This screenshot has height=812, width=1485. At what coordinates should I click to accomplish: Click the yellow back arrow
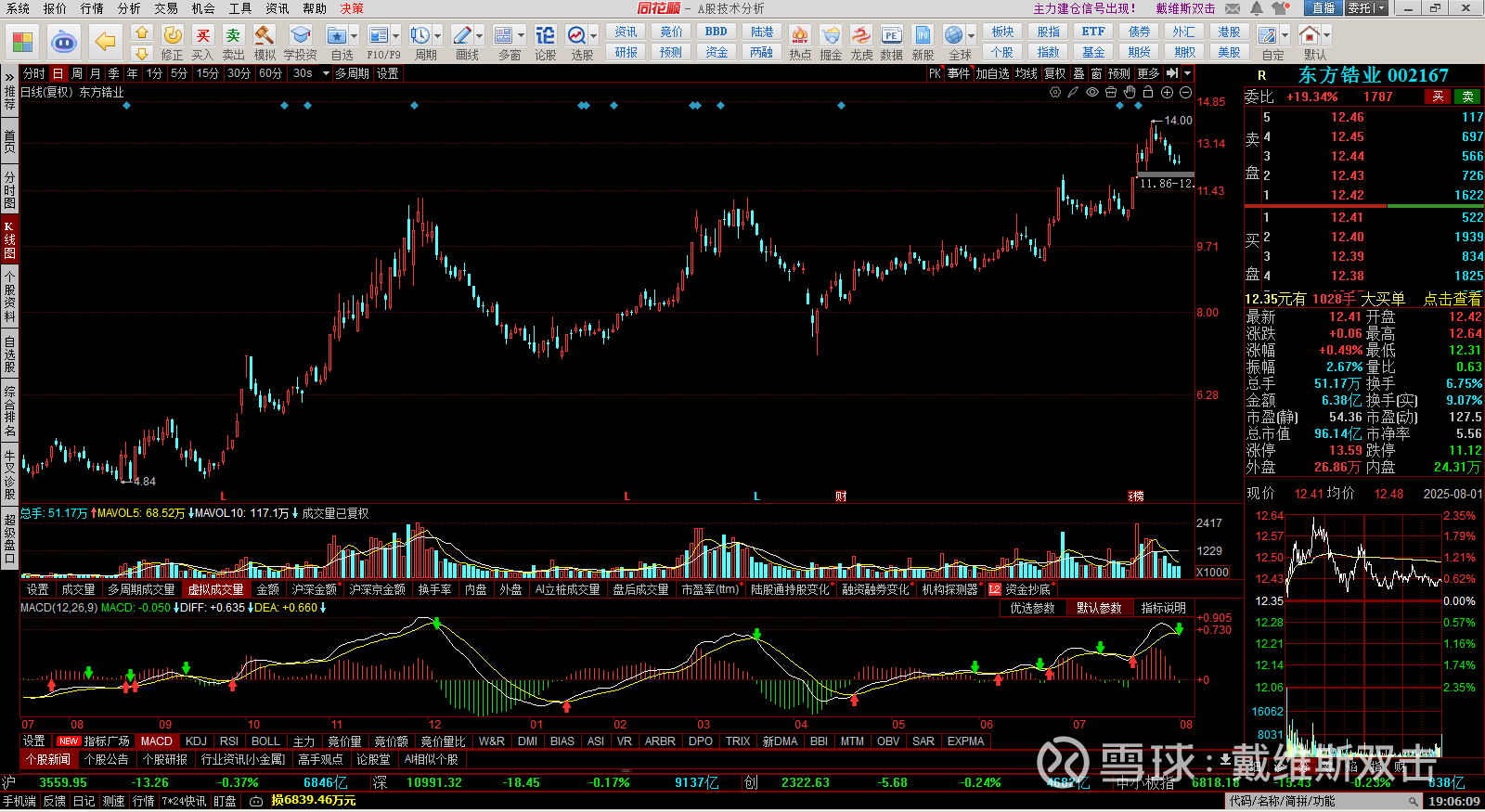106,42
